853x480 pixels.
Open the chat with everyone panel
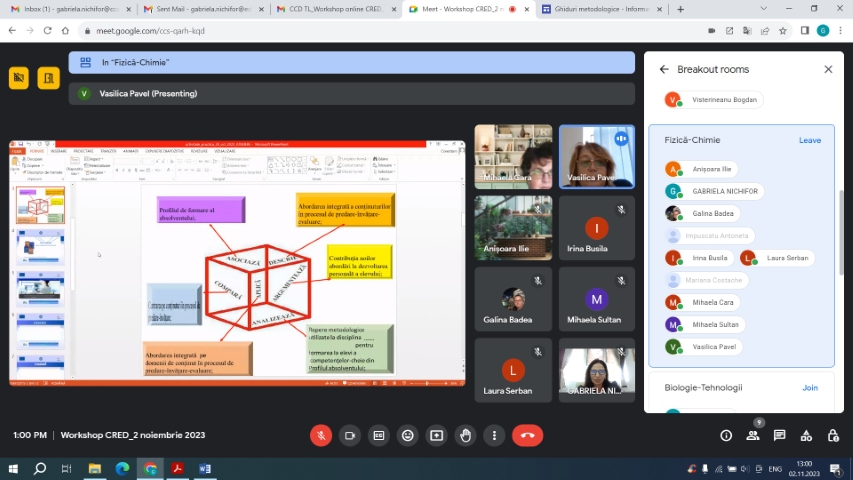(780, 435)
